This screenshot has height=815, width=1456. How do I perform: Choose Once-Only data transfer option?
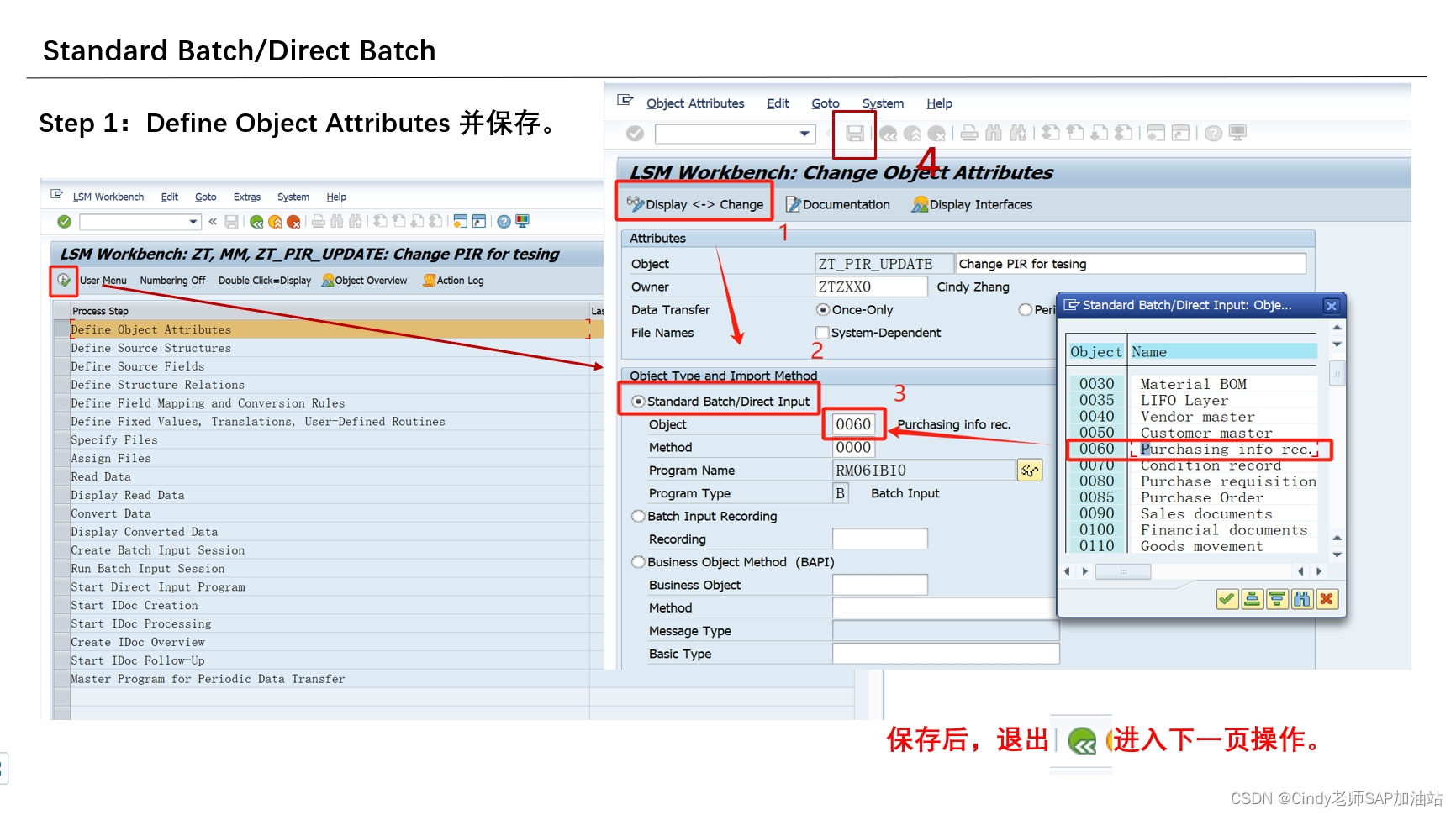coord(822,309)
